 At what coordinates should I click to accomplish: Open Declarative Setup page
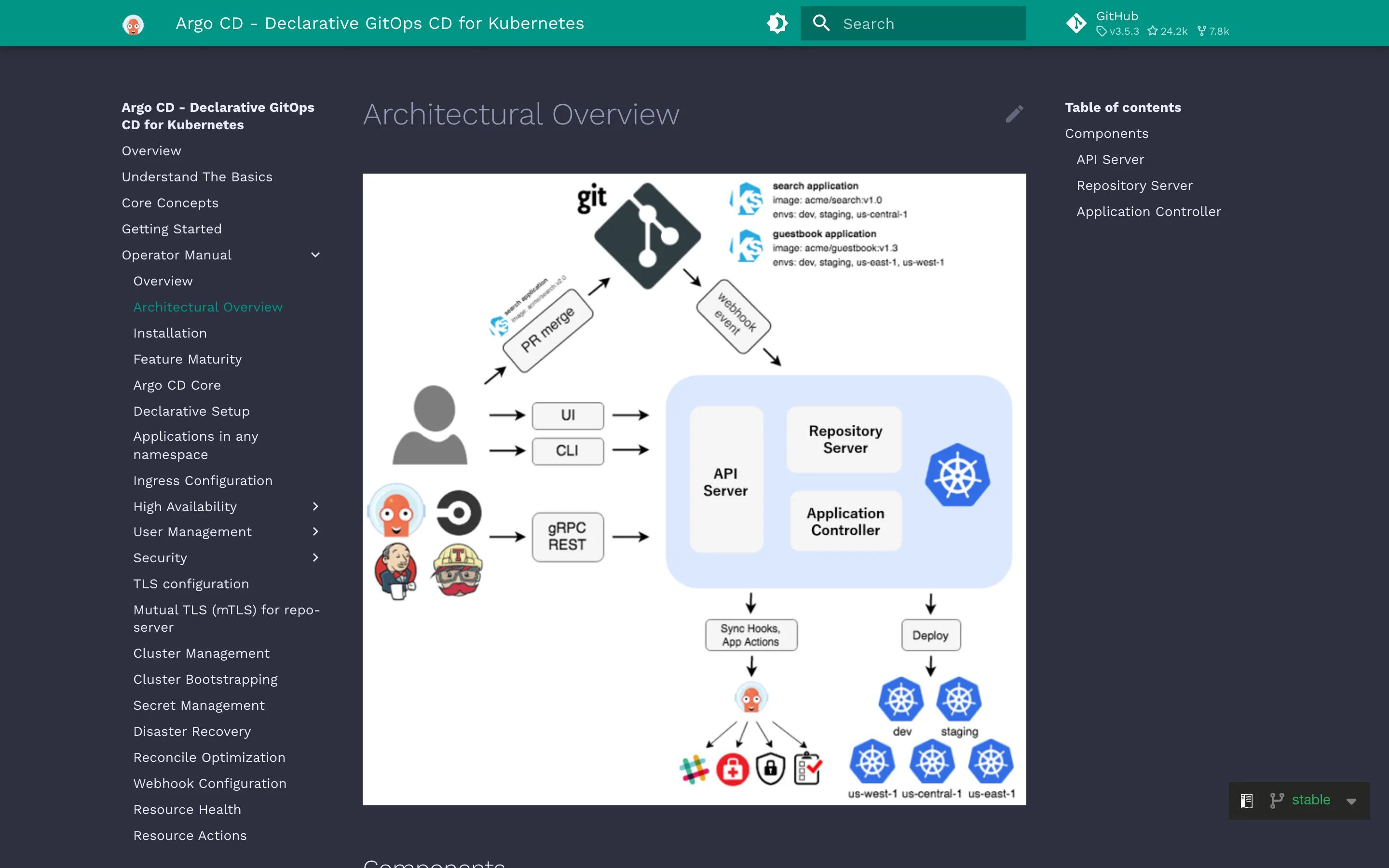191,411
